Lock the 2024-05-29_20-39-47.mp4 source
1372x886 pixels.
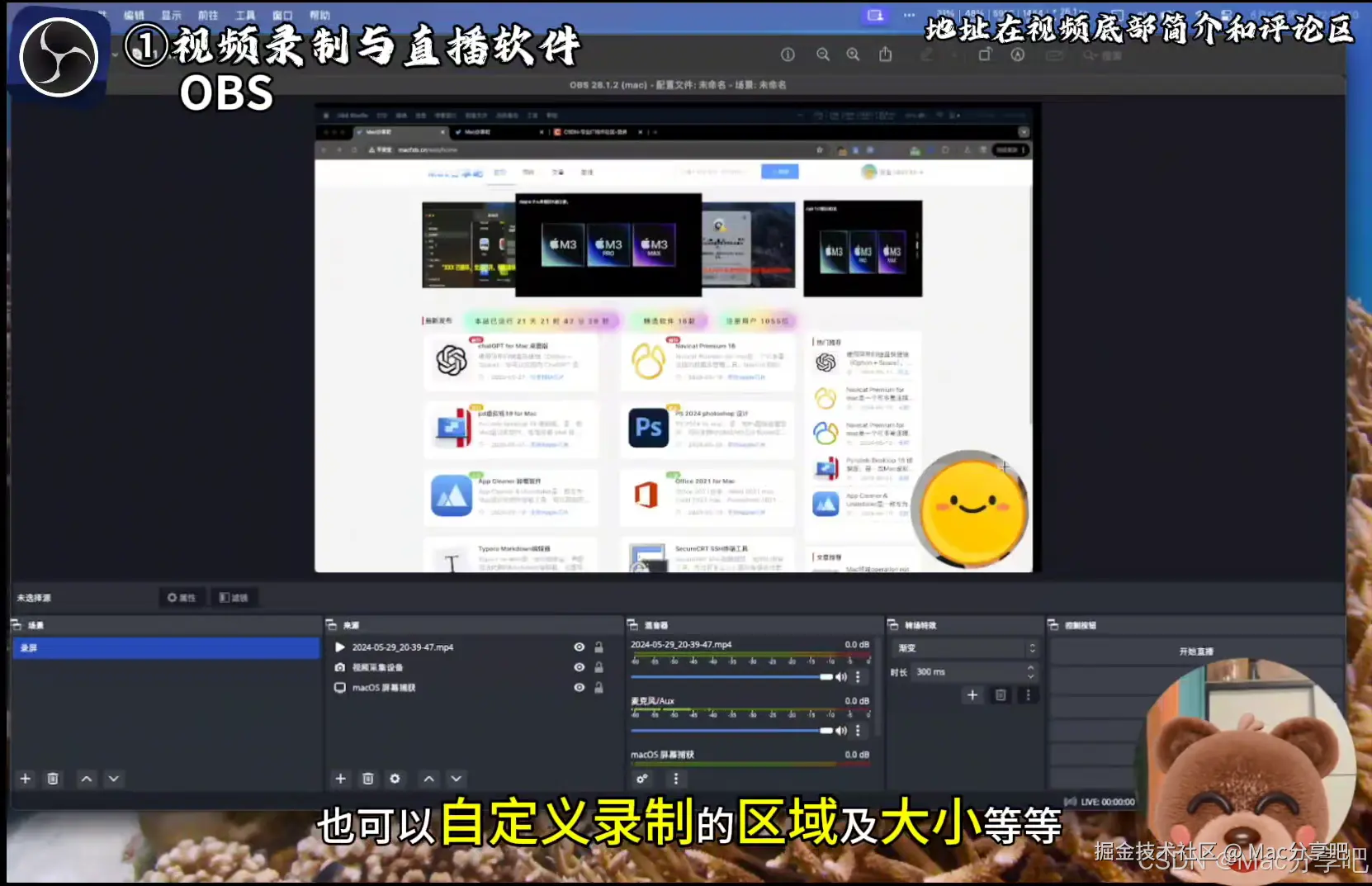tap(599, 647)
